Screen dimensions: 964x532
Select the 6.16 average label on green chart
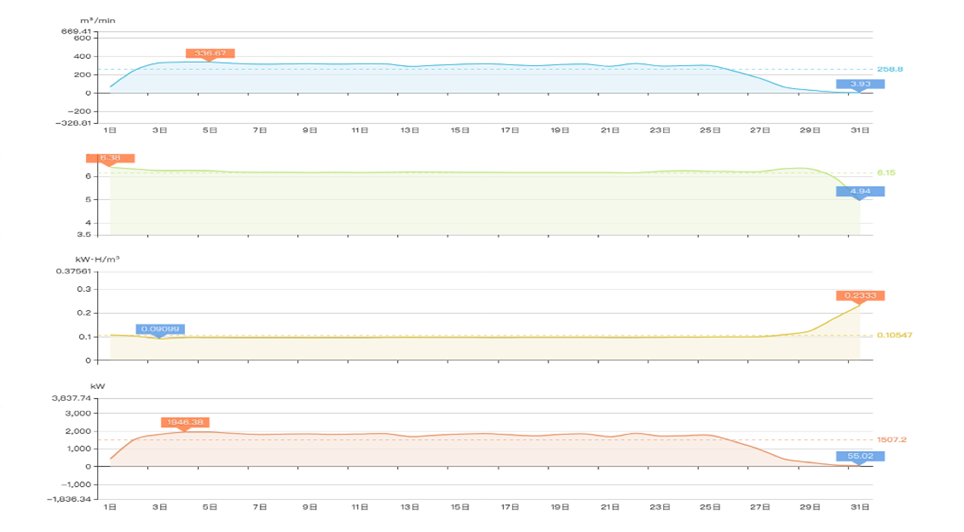click(x=886, y=173)
